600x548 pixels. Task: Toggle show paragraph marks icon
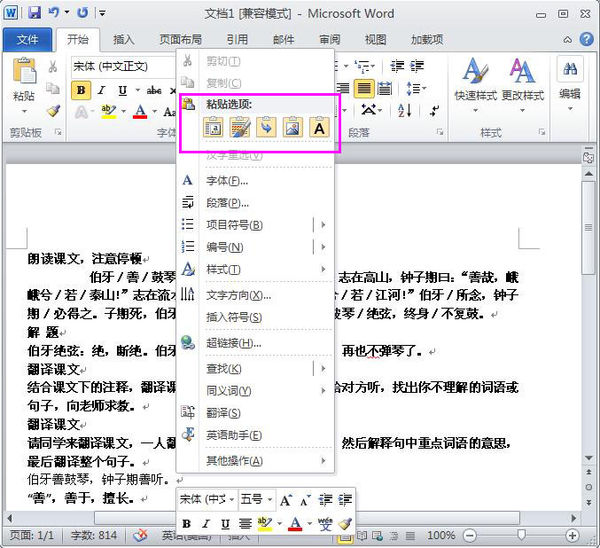click(x=435, y=111)
